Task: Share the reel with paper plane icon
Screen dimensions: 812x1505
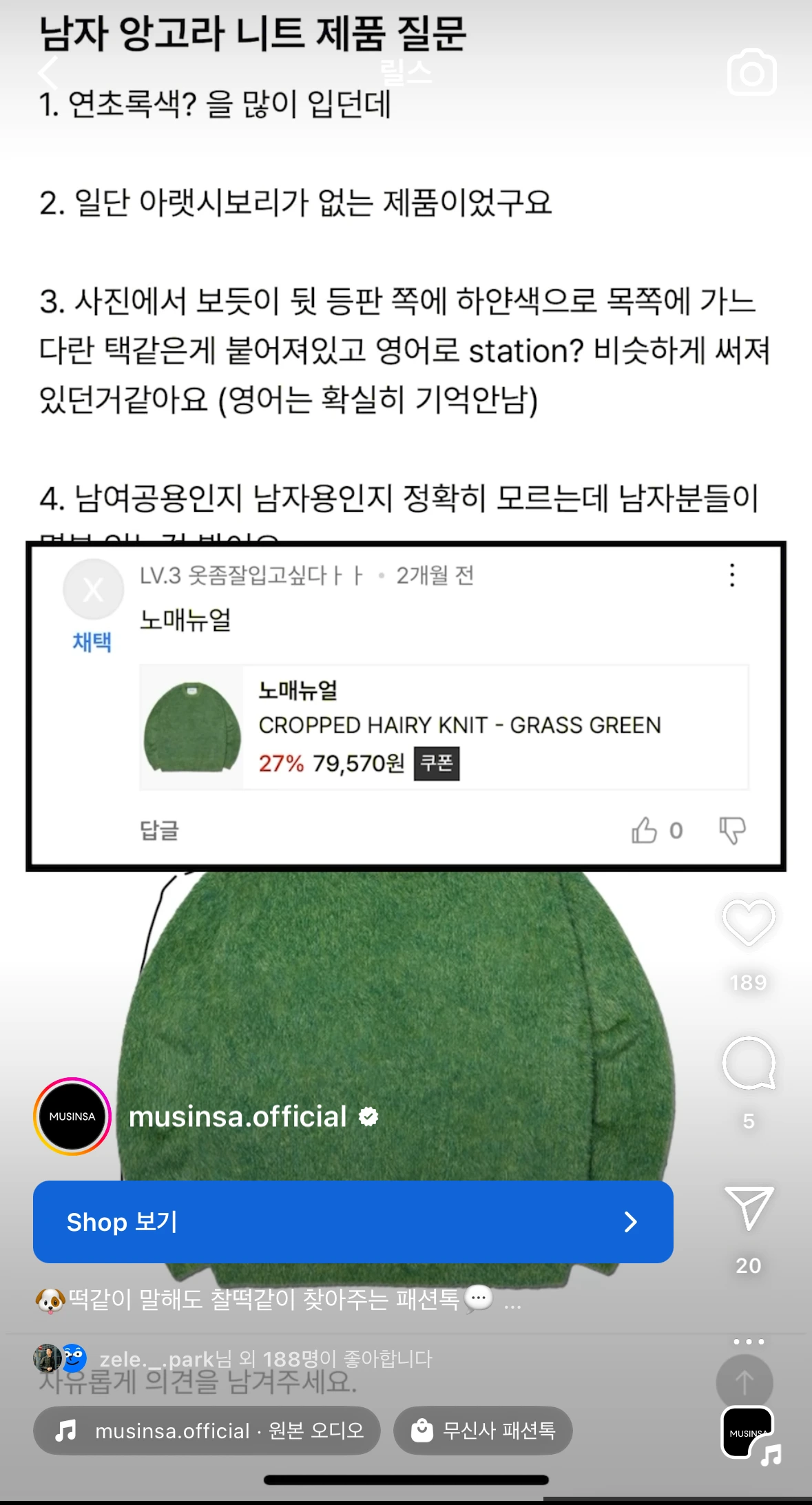Action: [x=749, y=1207]
